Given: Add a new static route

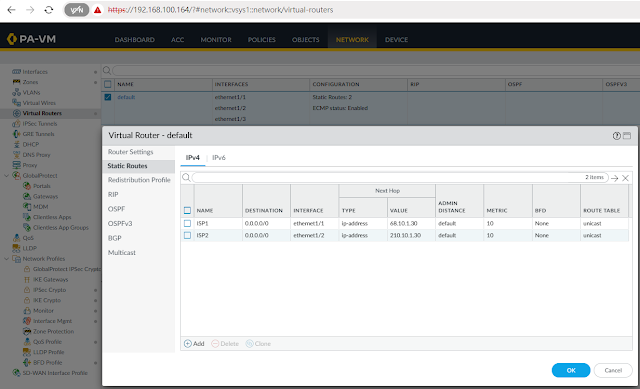Looking at the screenshot, I should [194, 344].
